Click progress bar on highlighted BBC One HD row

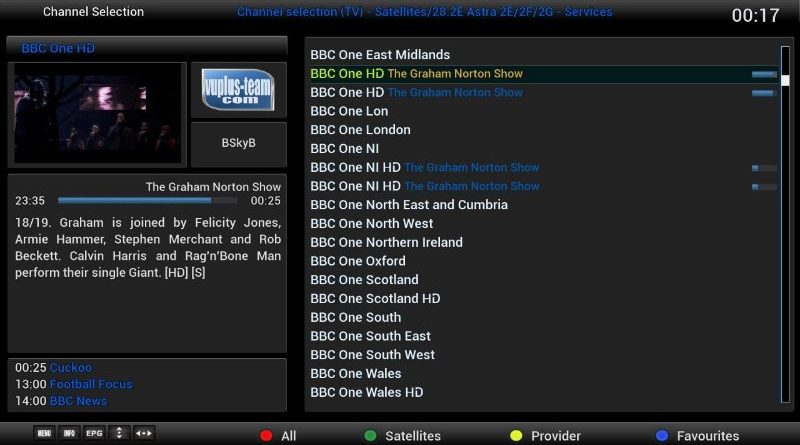[764, 74]
